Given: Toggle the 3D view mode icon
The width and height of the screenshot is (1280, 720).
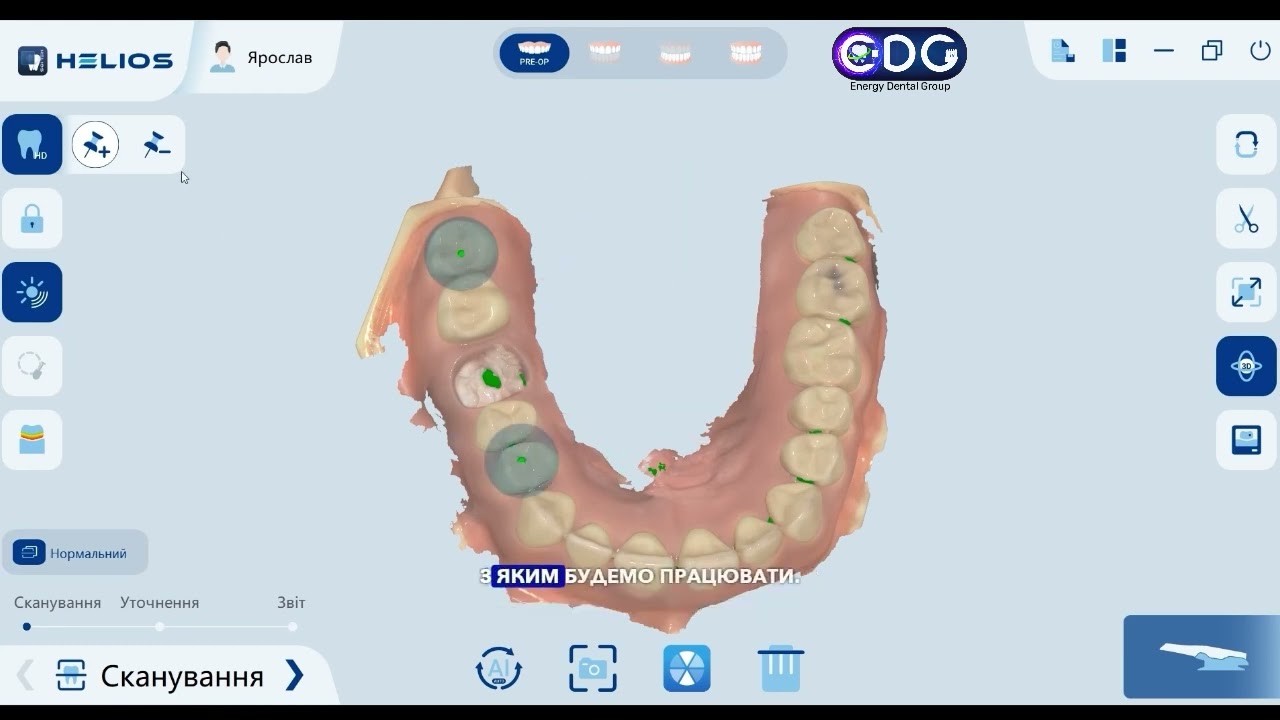Looking at the screenshot, I should (1246, 366).
